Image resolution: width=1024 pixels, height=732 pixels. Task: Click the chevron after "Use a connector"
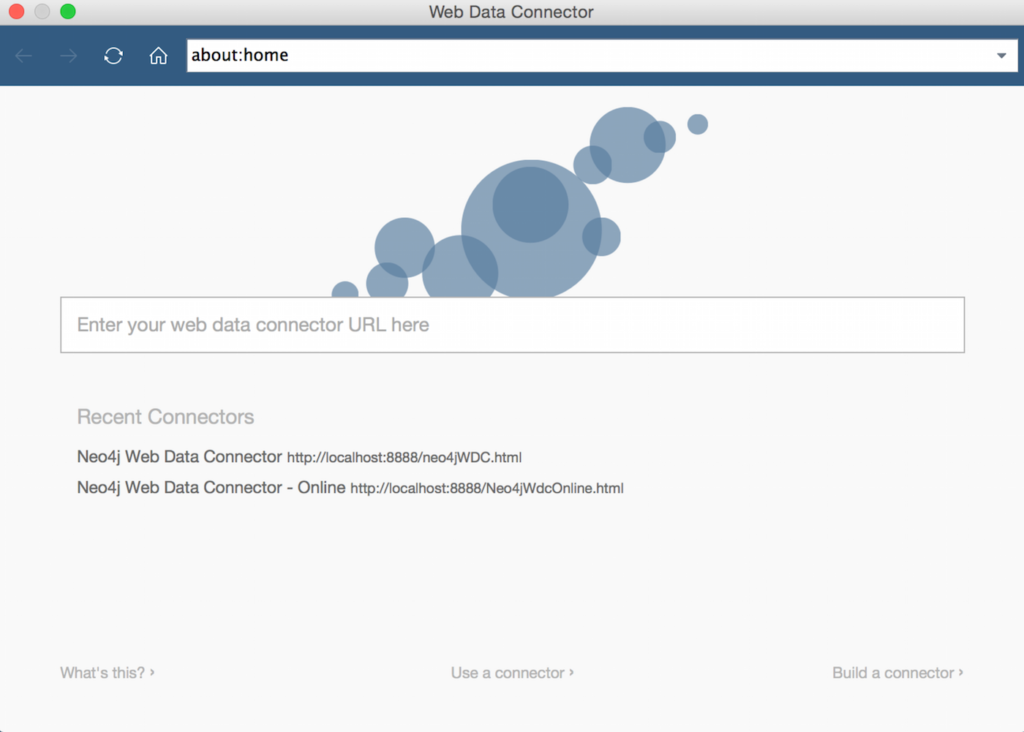coord(572,673)
